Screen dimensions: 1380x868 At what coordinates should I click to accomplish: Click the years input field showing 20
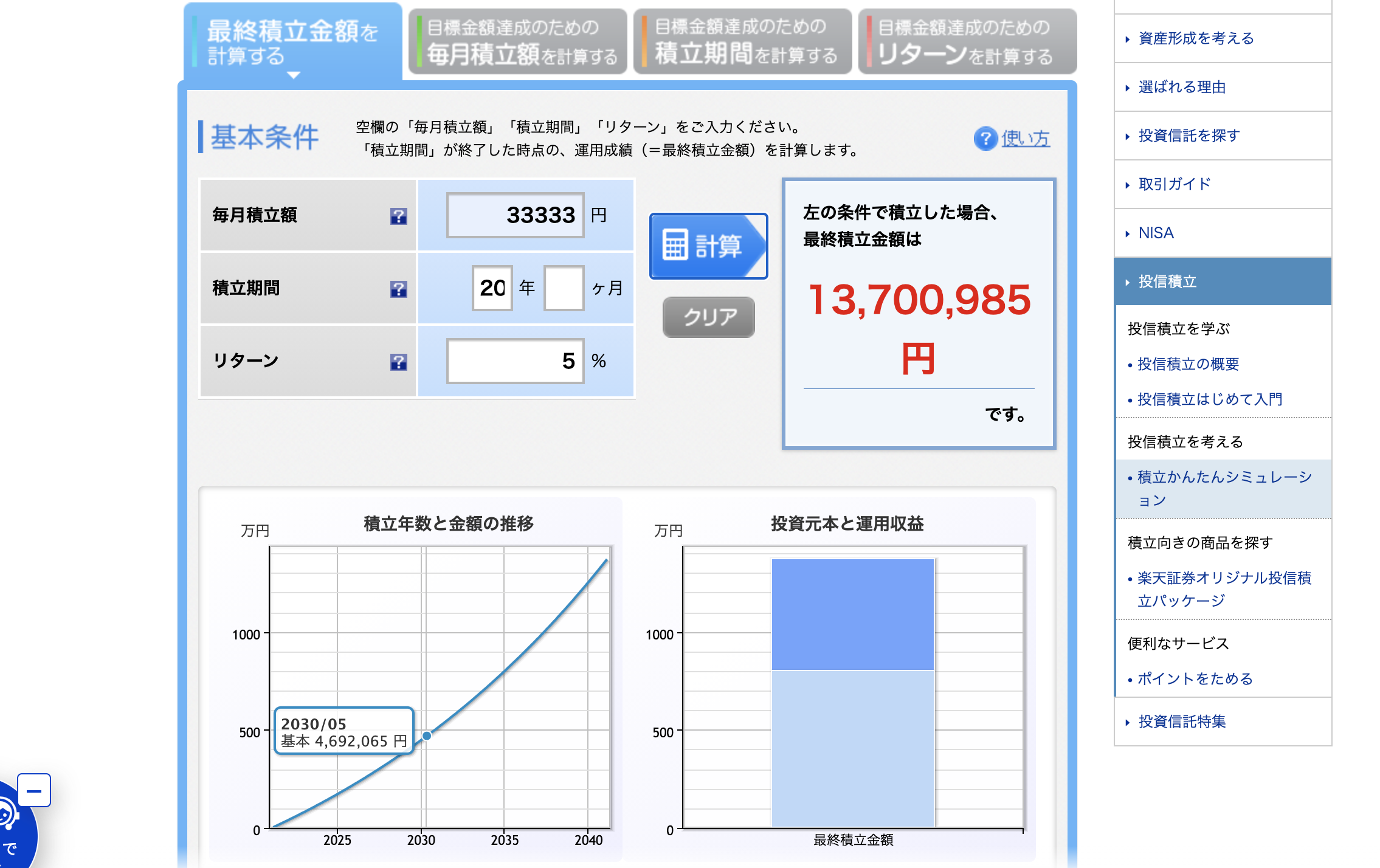[x=492, y=288]
